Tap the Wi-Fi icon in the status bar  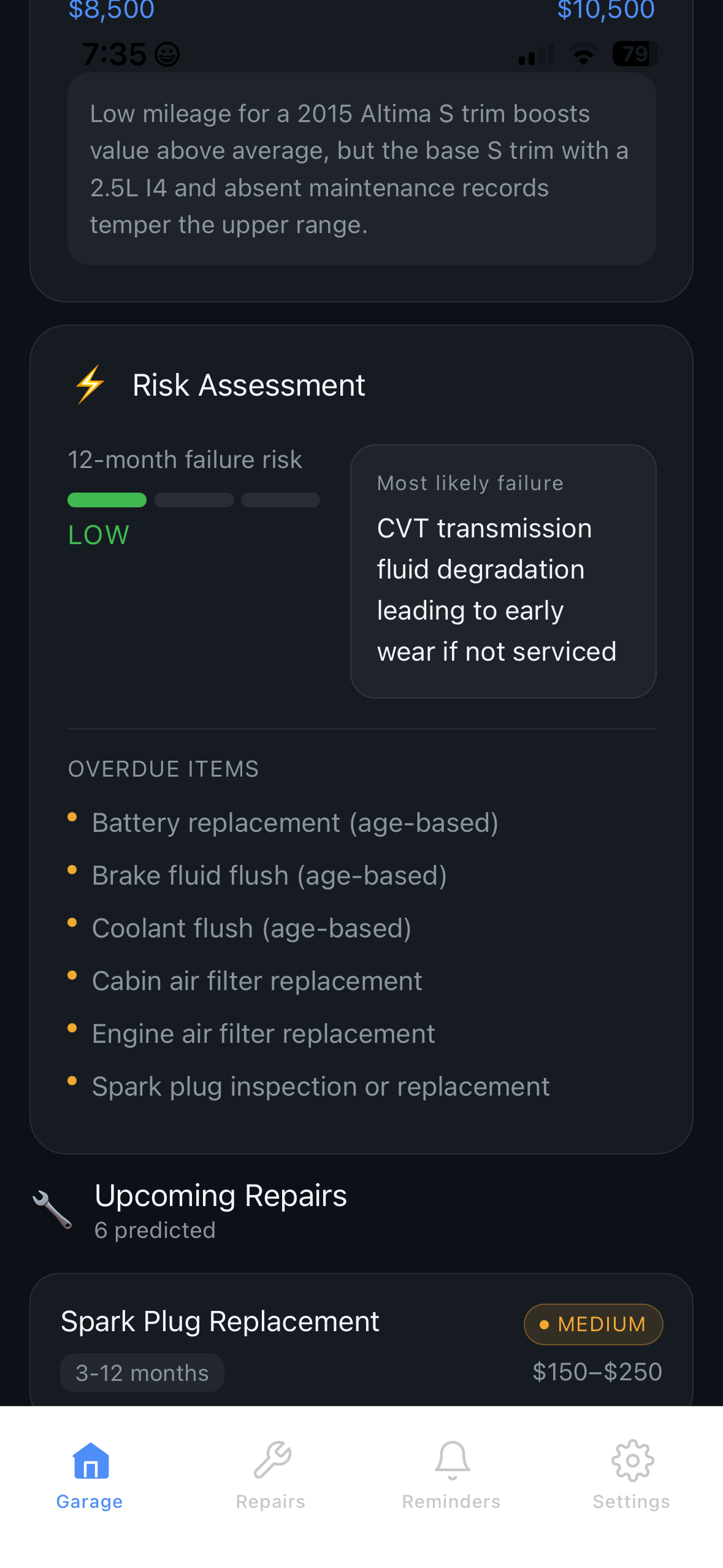pos(583,54)
